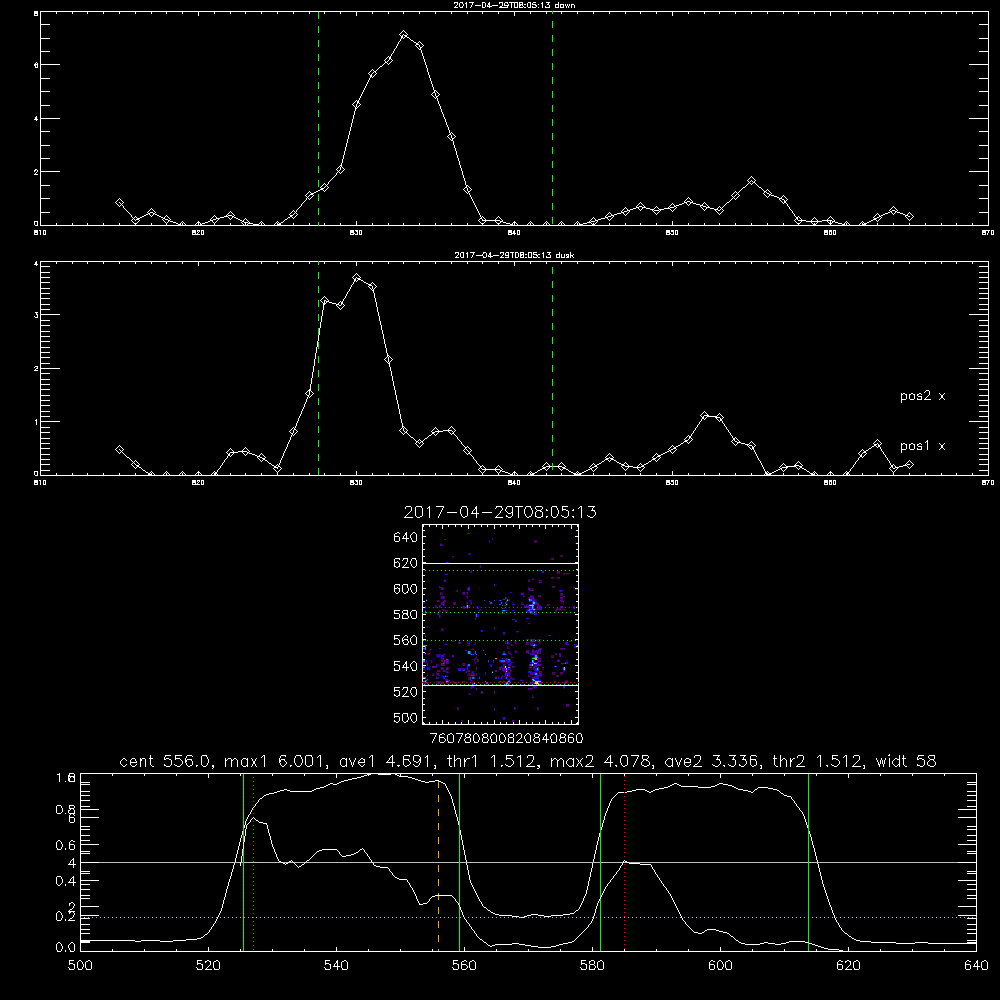Image resolution: width=1000 pixels, height=1000 pixels.
Task: Click the heatmap x-axis tick labels string
Action: (x=506, y=739)
